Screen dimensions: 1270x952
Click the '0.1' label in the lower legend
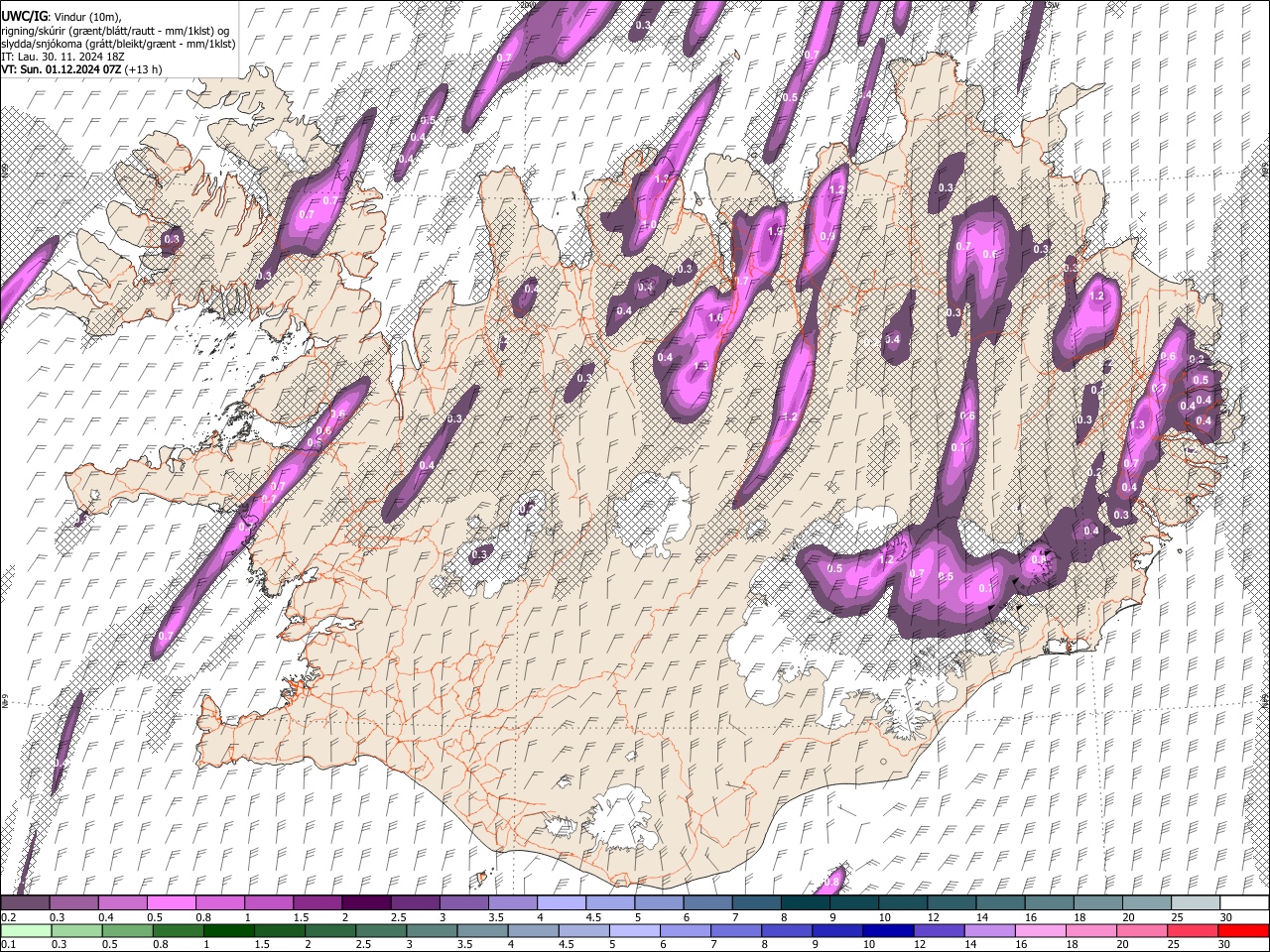pos(8,944)
